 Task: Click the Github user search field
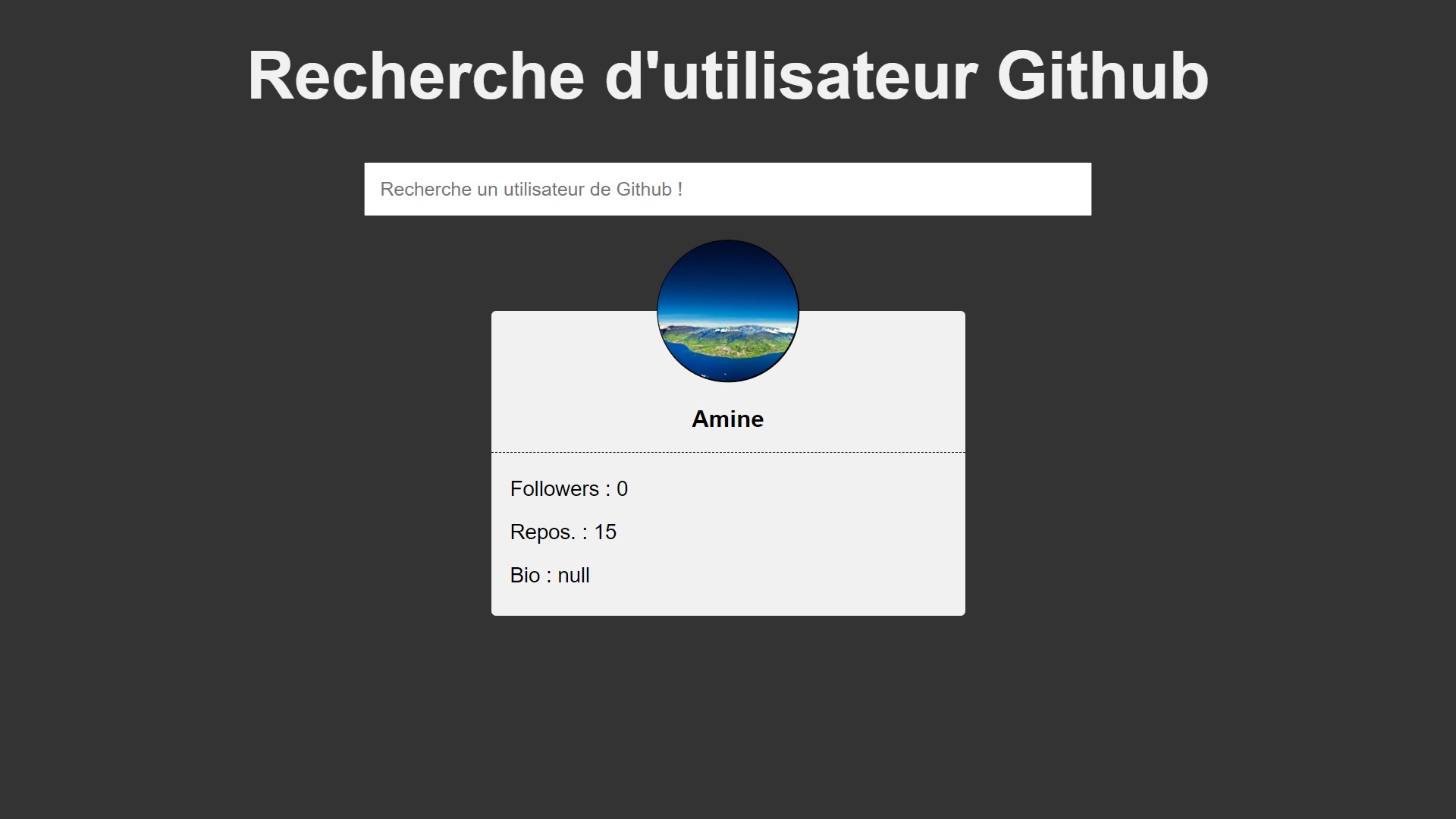(x=727, y=190)
